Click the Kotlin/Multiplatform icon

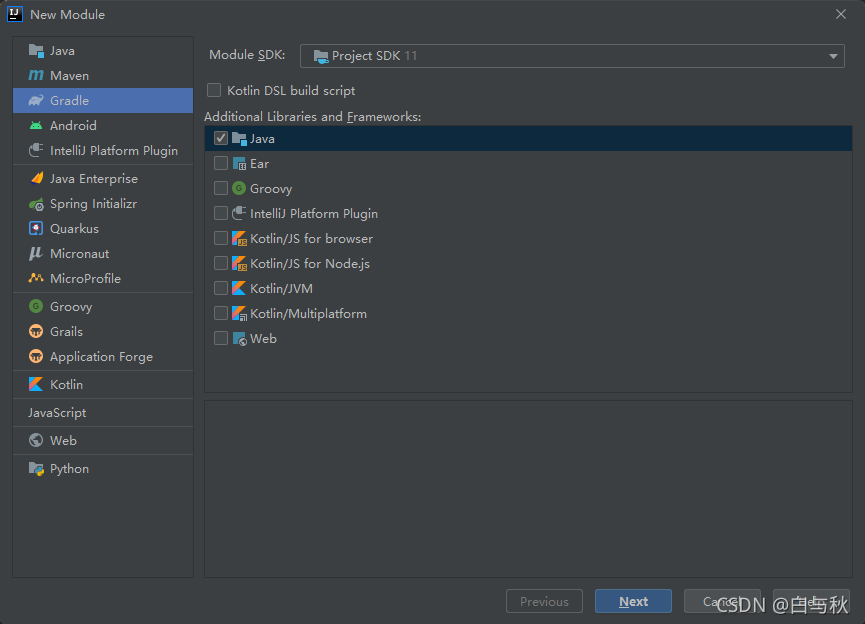pos(239,314)
